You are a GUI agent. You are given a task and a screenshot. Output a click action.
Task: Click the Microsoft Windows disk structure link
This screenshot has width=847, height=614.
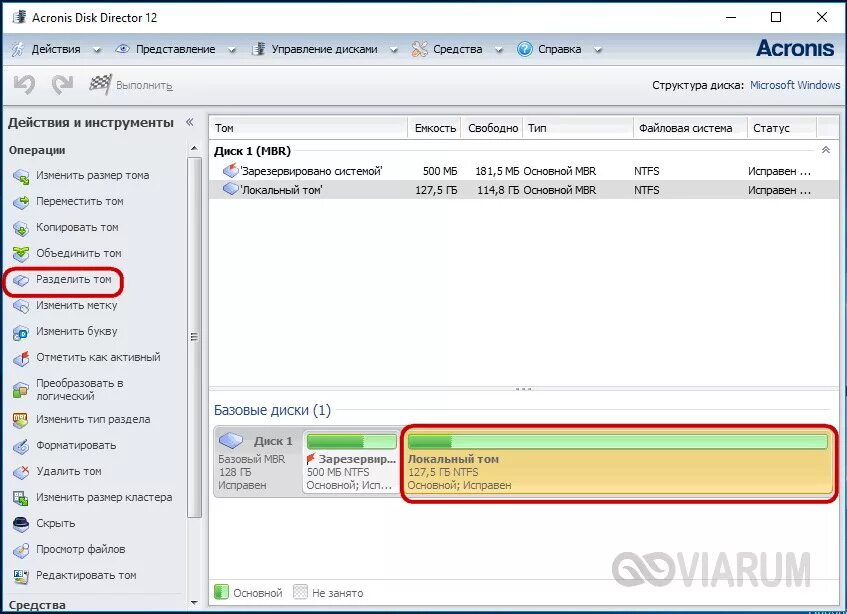[x=795, y=85]
